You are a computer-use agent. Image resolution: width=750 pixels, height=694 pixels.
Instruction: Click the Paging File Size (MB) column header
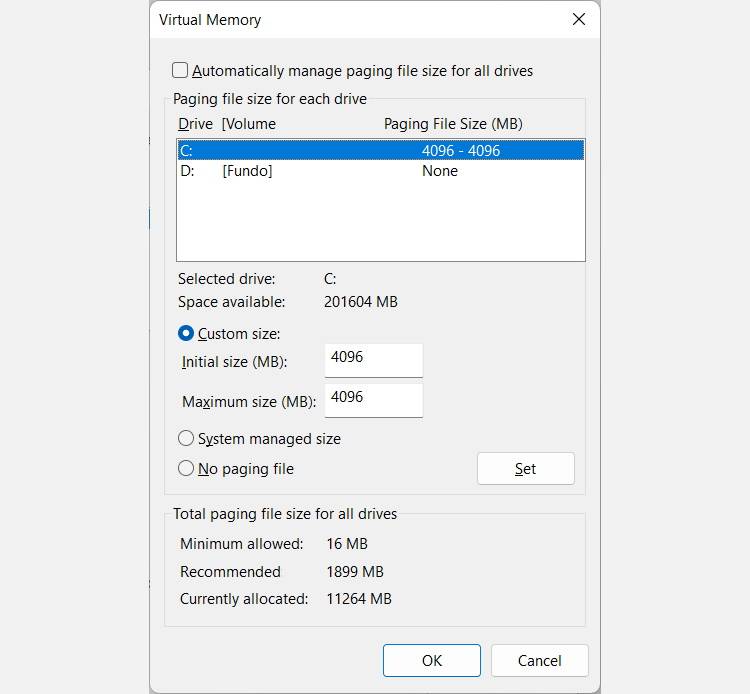(x=453, y=124)
